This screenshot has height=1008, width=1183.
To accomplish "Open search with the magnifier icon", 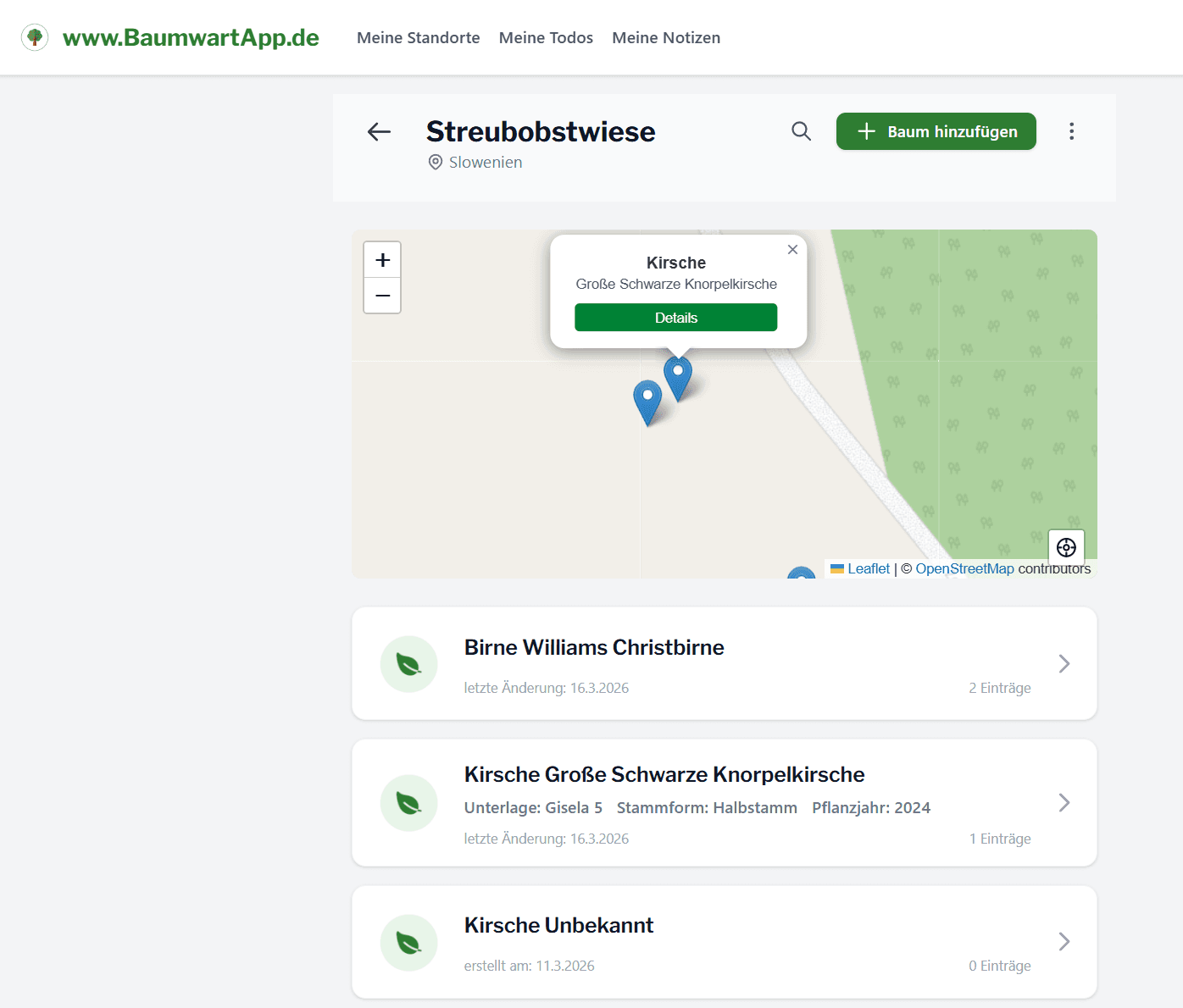I will pyautogui.click(x=801, y=131).
